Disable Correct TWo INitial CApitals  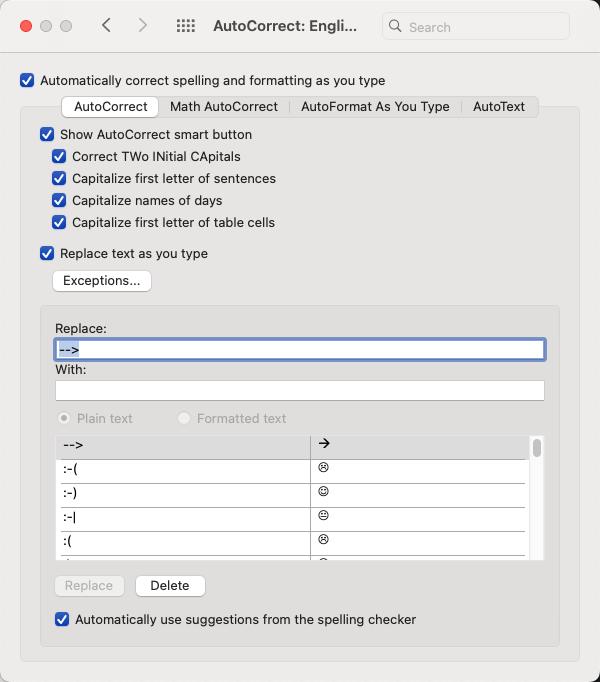tap(59, 157)
